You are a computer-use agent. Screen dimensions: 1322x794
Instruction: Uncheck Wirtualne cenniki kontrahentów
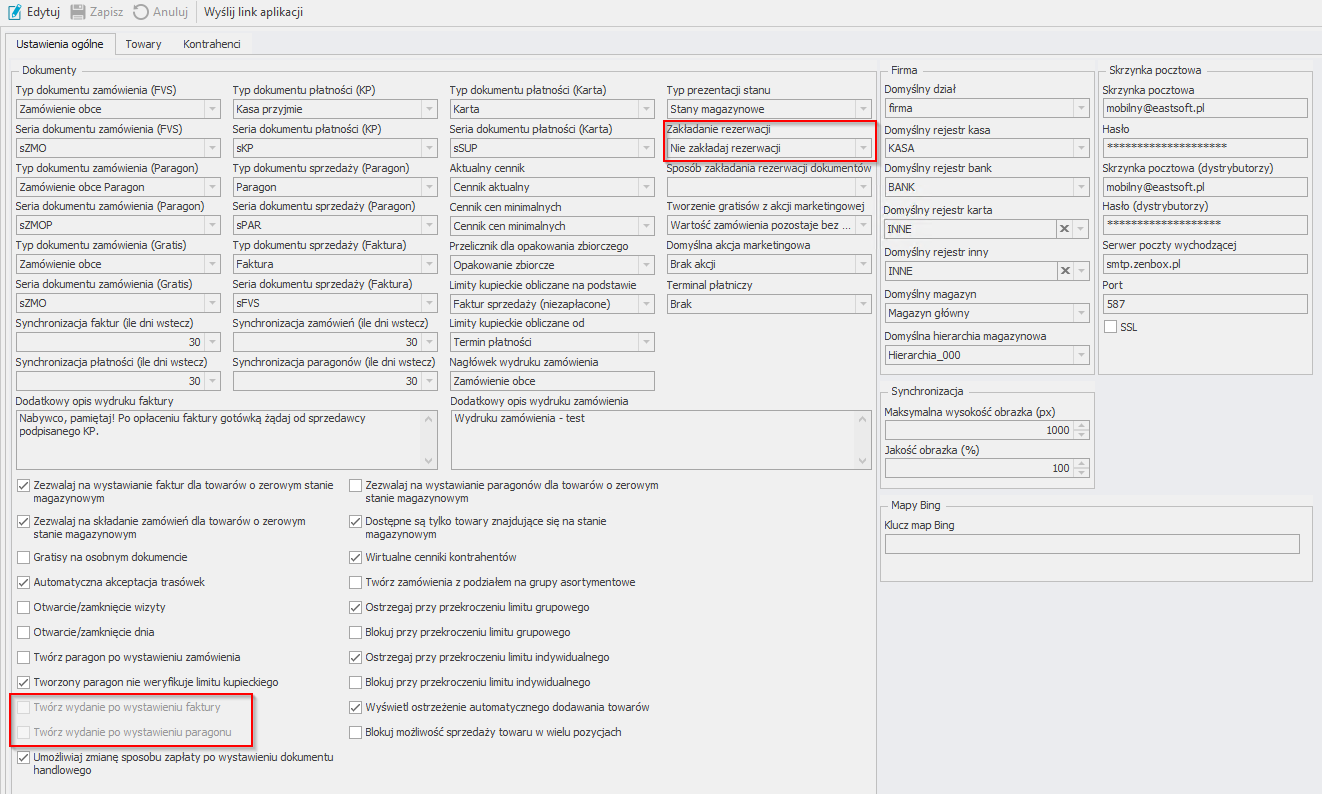[x=356, y=557]
